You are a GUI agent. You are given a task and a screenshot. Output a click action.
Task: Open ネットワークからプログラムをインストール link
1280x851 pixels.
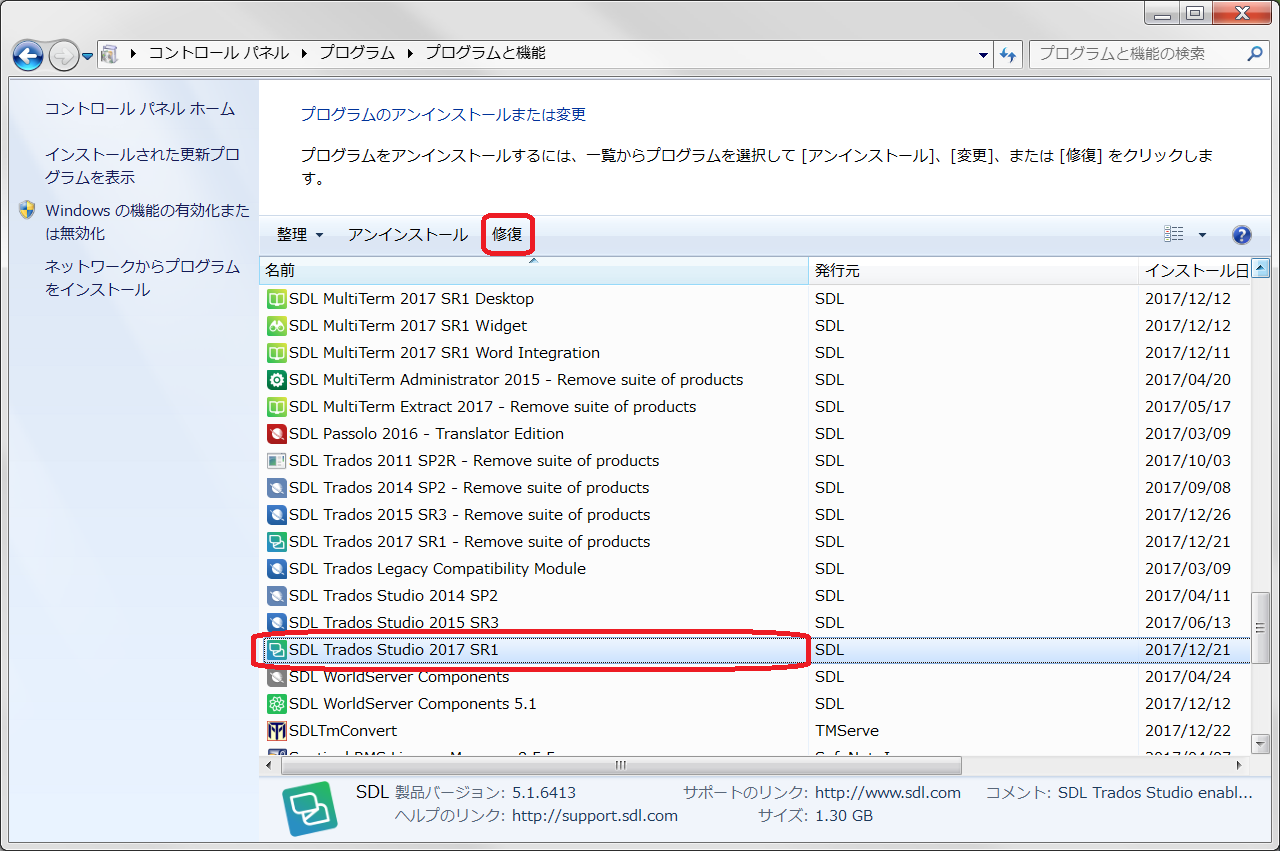pos(142,278)
